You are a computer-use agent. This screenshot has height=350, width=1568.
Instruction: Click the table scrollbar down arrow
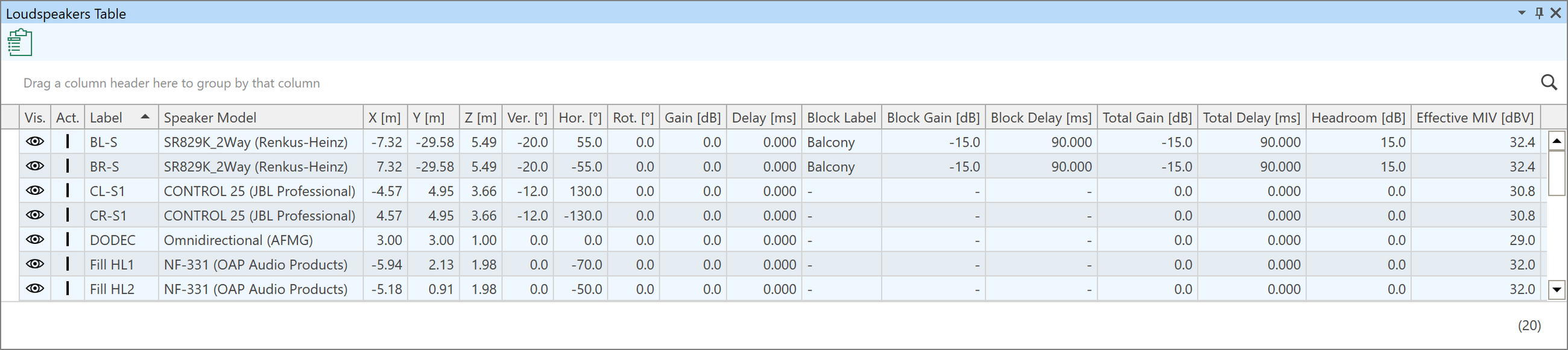[1557, 290]
